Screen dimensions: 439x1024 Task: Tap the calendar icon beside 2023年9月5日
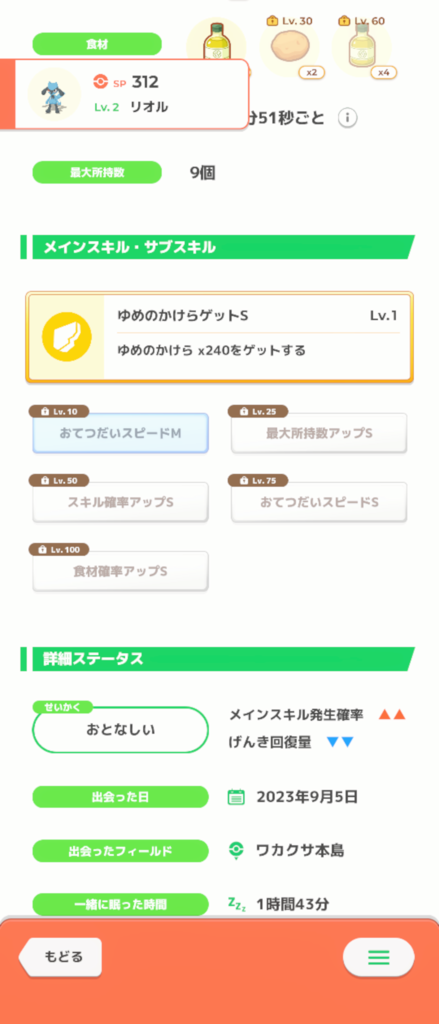(236, 797)
